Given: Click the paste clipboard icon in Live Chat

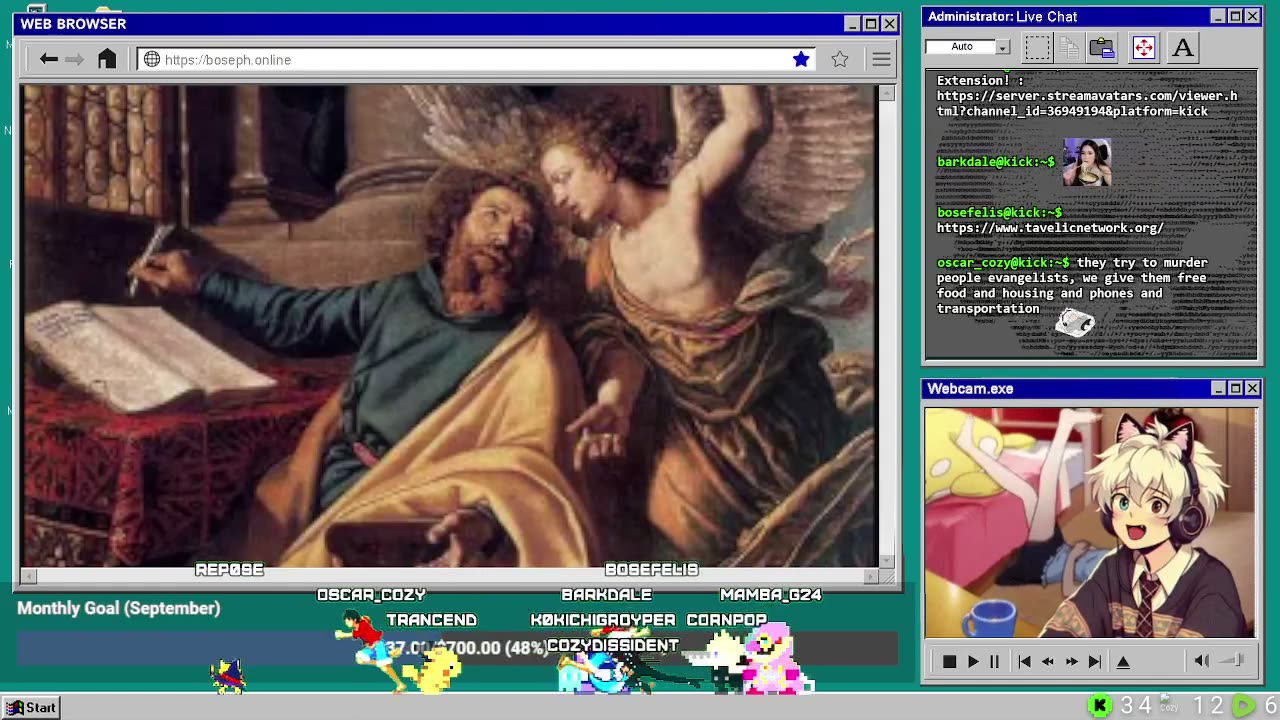Looking at the screenshot, I should point(1102,47).
